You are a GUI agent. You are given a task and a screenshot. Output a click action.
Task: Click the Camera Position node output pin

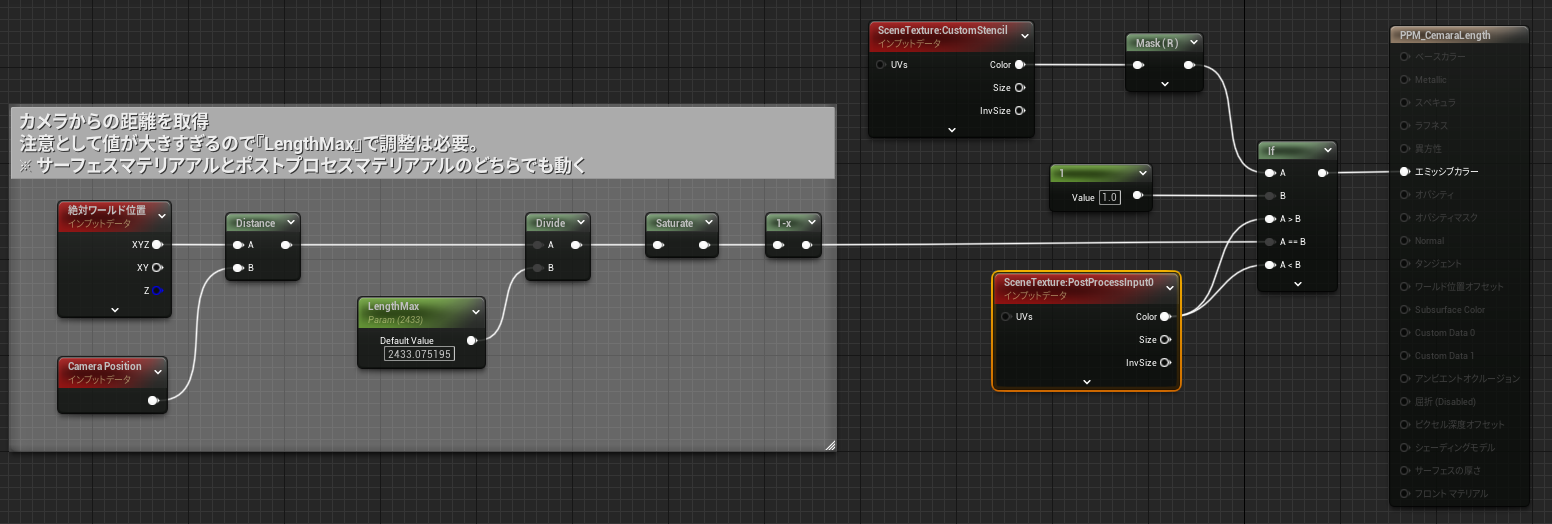click(x=153, y=400)
